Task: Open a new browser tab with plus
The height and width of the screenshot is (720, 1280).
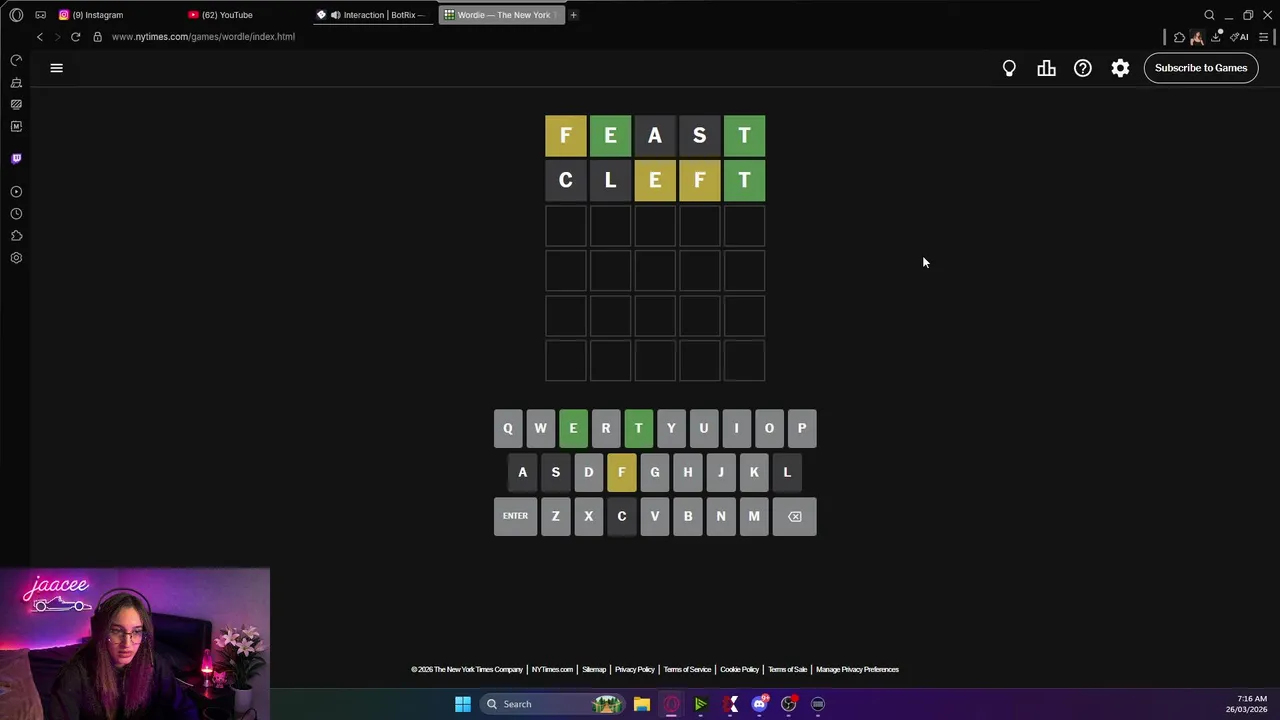Action: point(573,15)
